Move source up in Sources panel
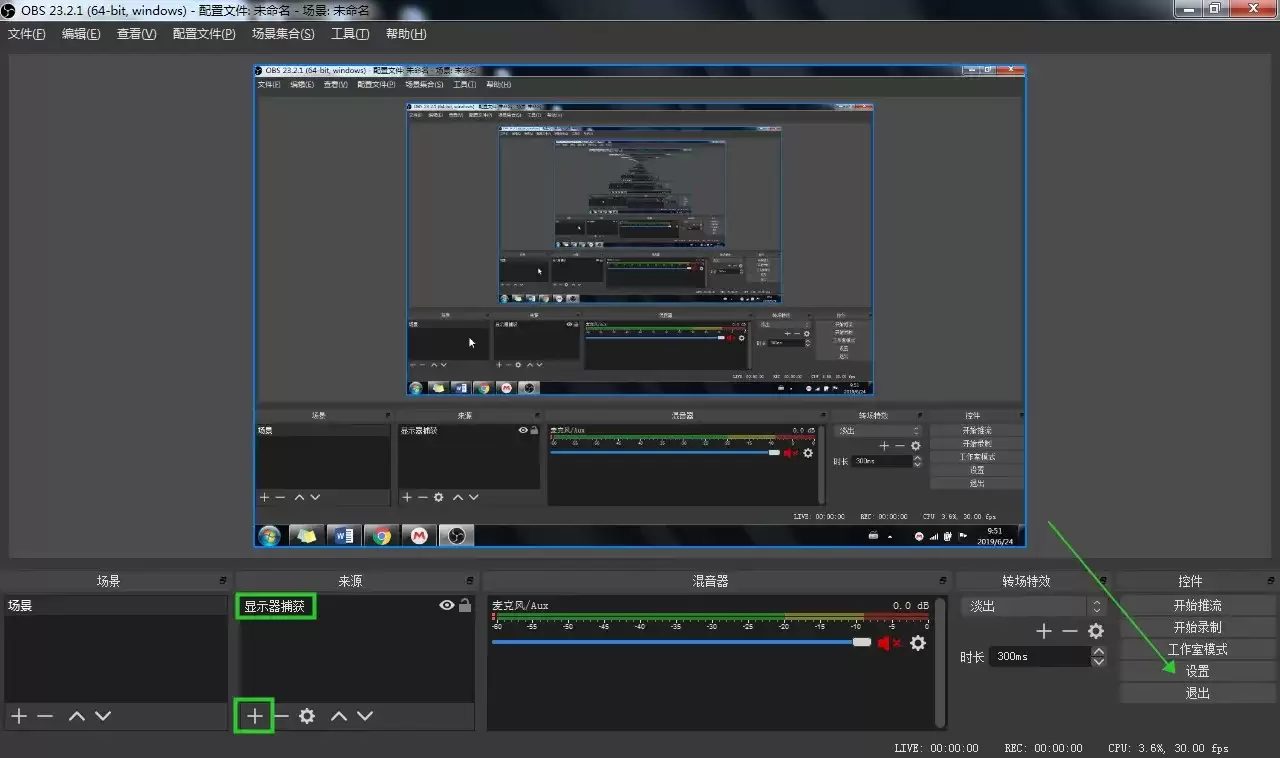Image resolution: width=1280 pixels, height=758 pixels. 339,716
